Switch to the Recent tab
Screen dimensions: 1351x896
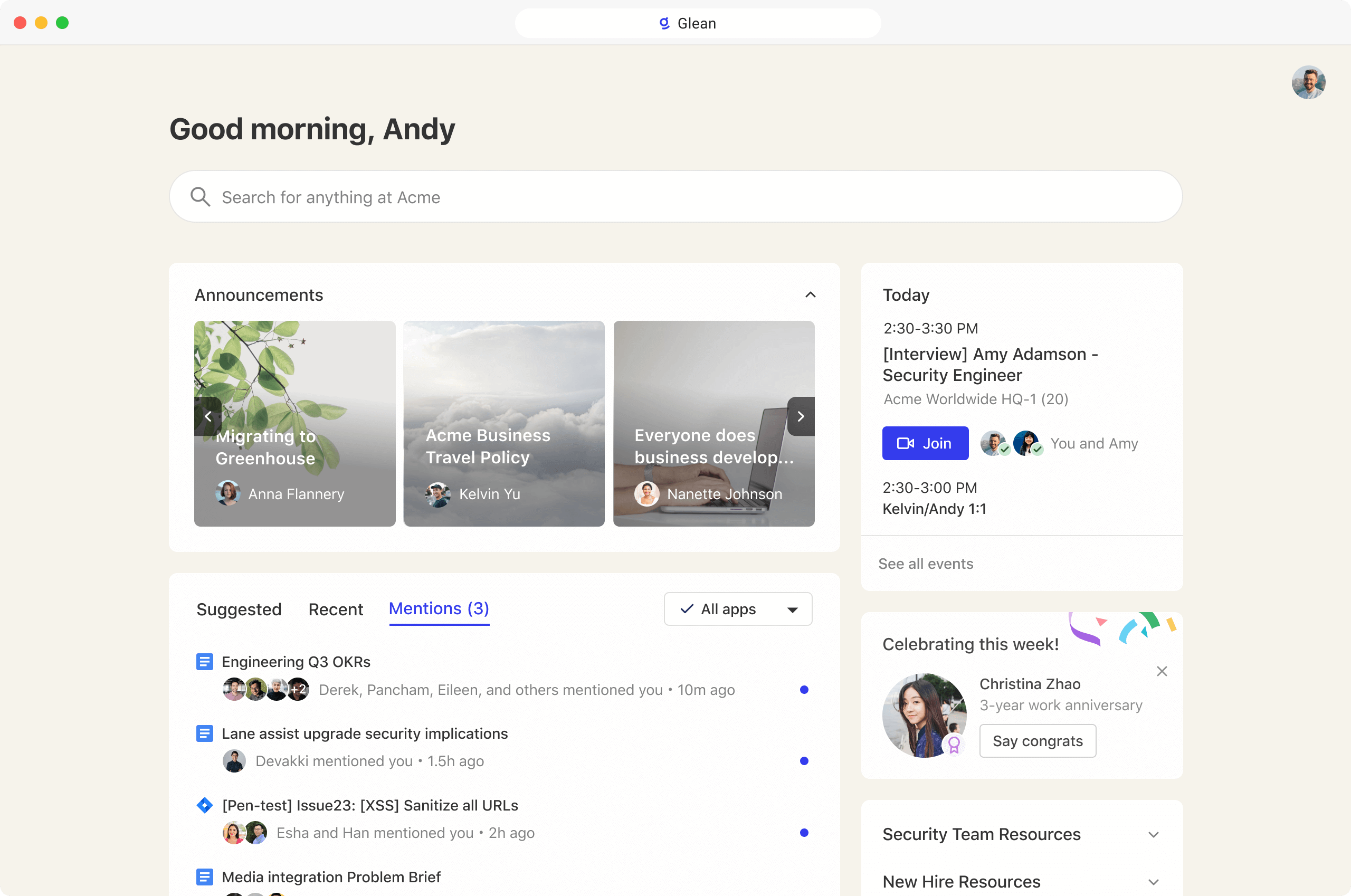[x=336, y=609]
